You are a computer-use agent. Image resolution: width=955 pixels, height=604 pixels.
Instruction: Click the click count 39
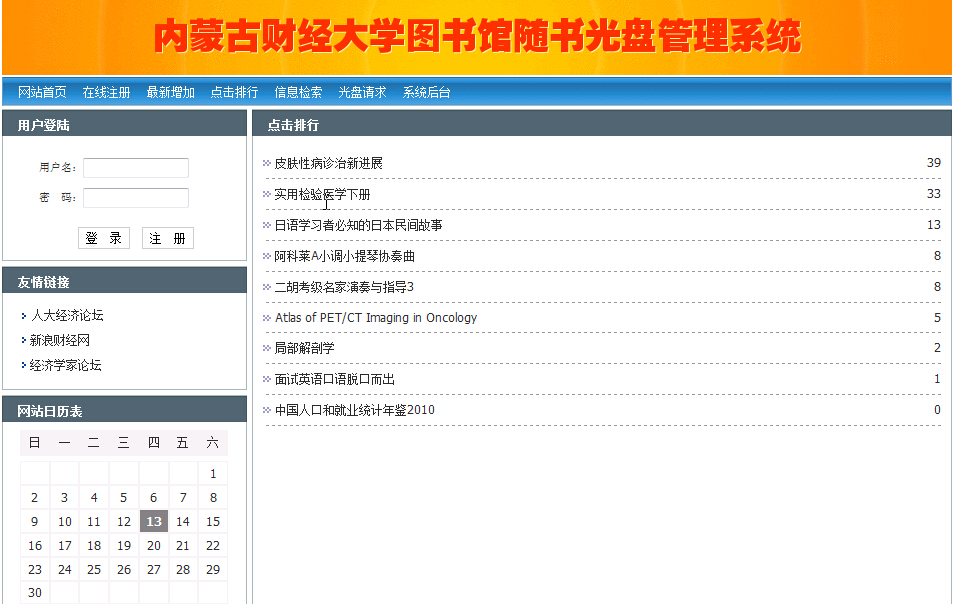click(x=934, y=163)
